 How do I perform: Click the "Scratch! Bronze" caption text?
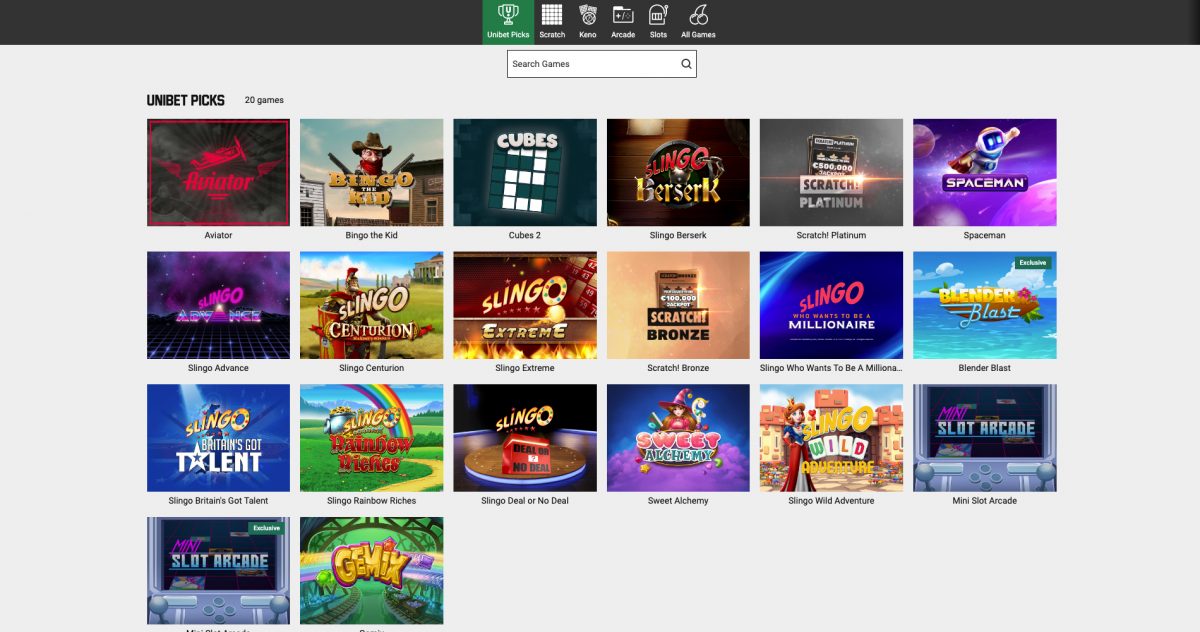click(x=678, y=368)
